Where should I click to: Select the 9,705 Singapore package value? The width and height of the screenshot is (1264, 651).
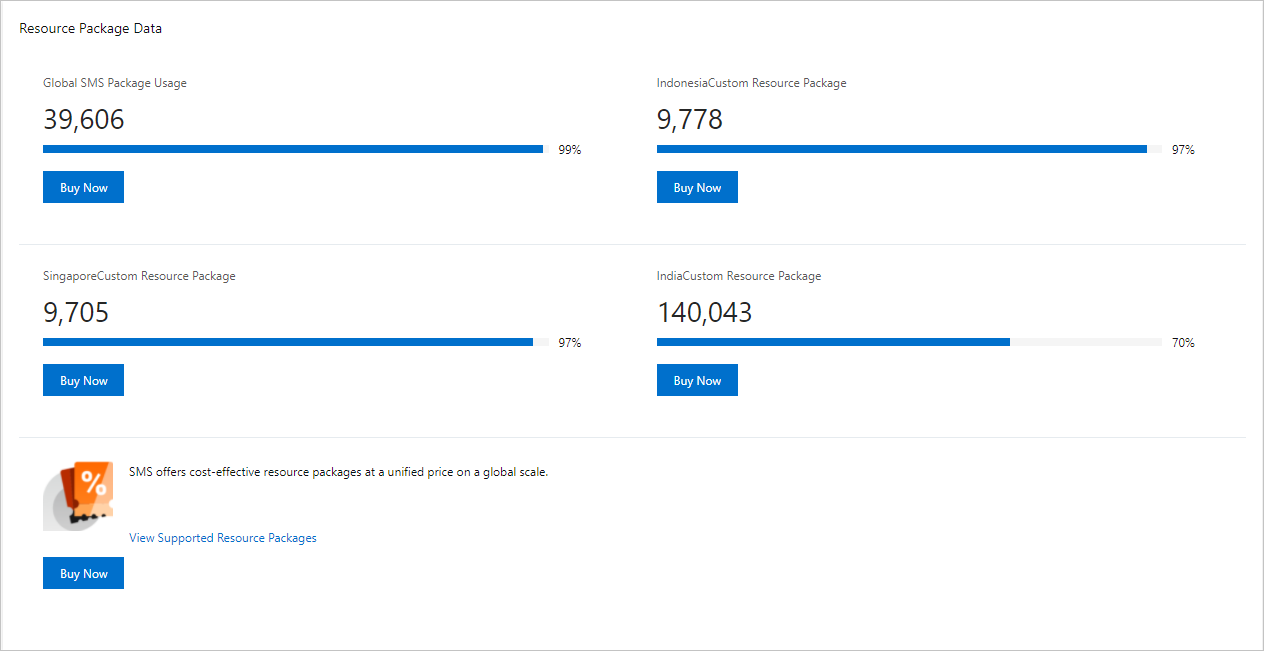pos(76,313)
